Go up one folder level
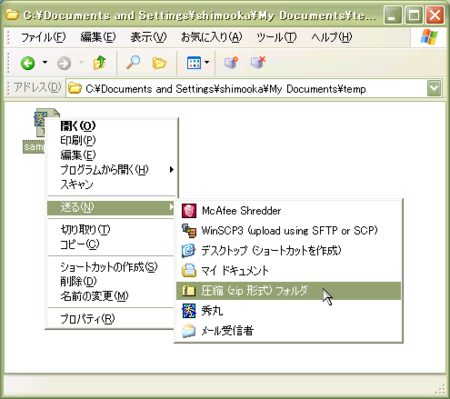 click(x=99, y=62)
